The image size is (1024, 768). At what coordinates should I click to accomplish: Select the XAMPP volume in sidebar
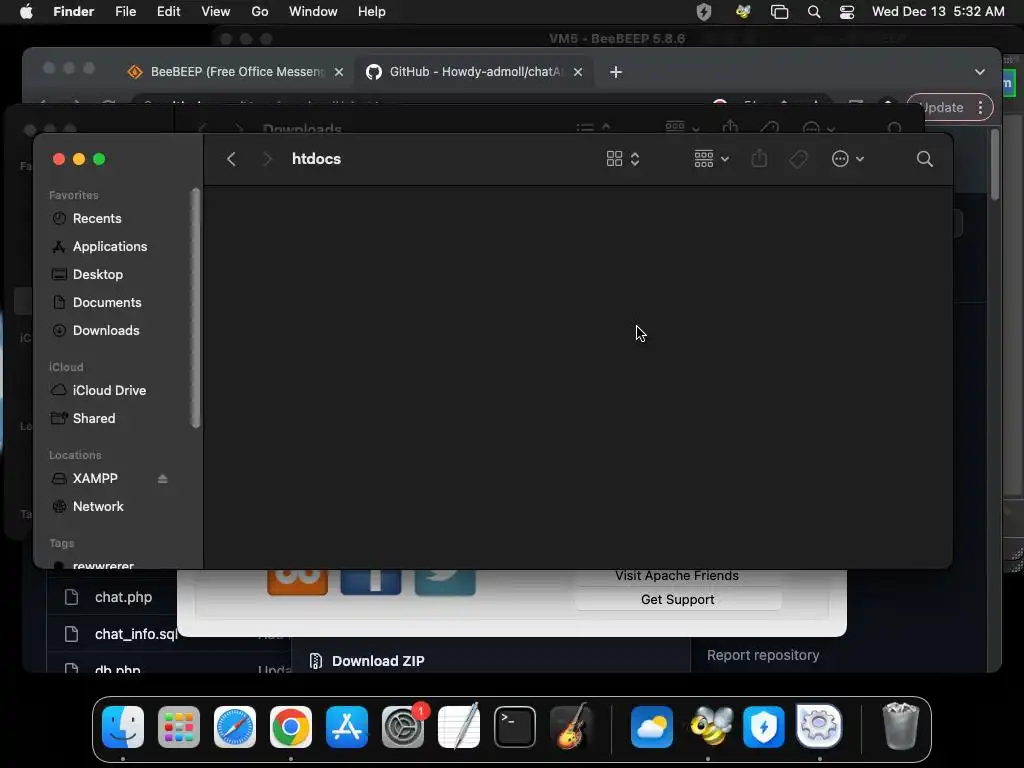(95, 478)
